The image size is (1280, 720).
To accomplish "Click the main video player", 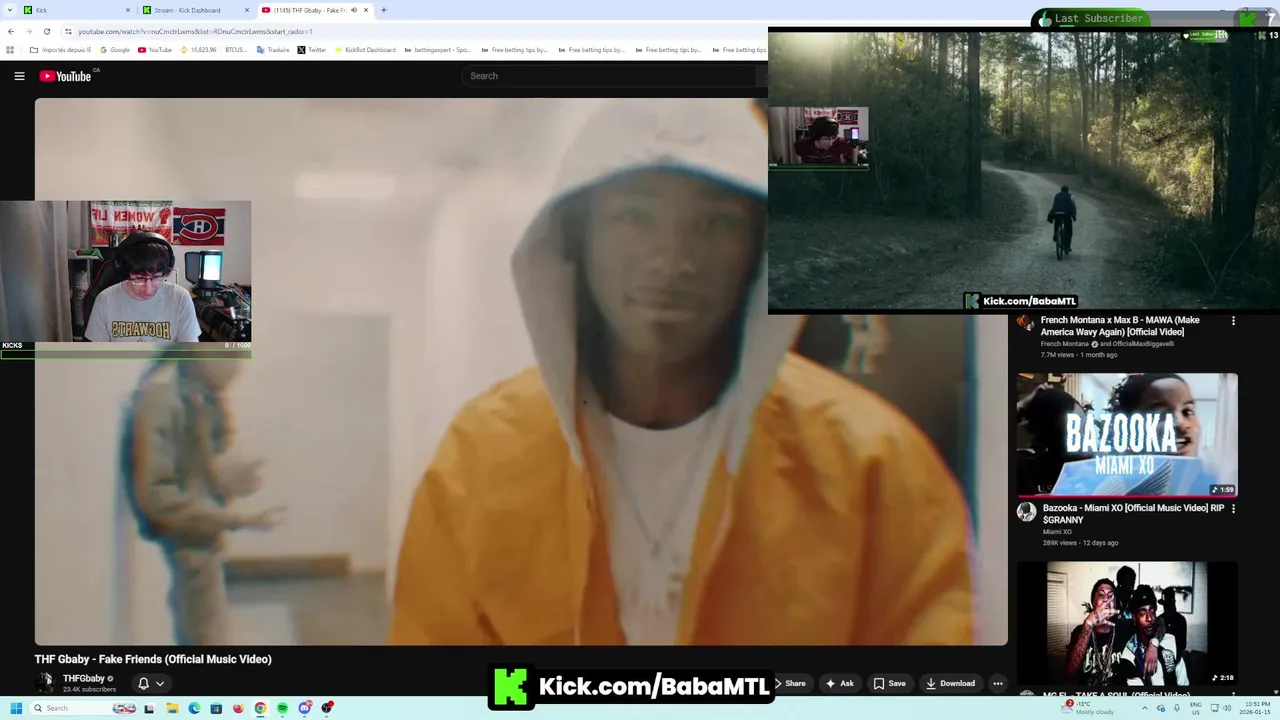I will (x=521, y=371).
